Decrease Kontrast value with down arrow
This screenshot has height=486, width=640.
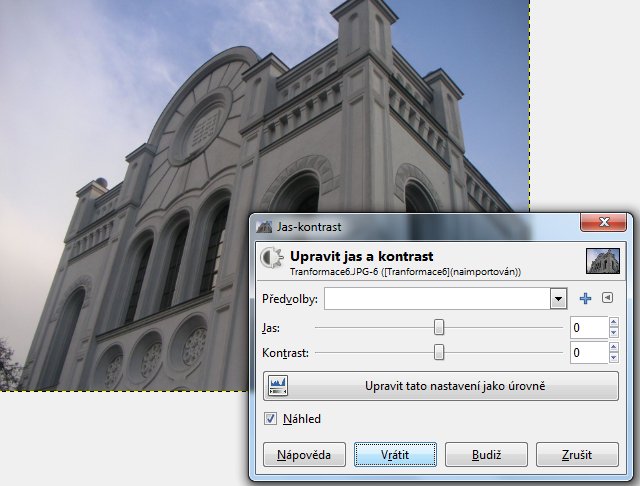(613, 358)
